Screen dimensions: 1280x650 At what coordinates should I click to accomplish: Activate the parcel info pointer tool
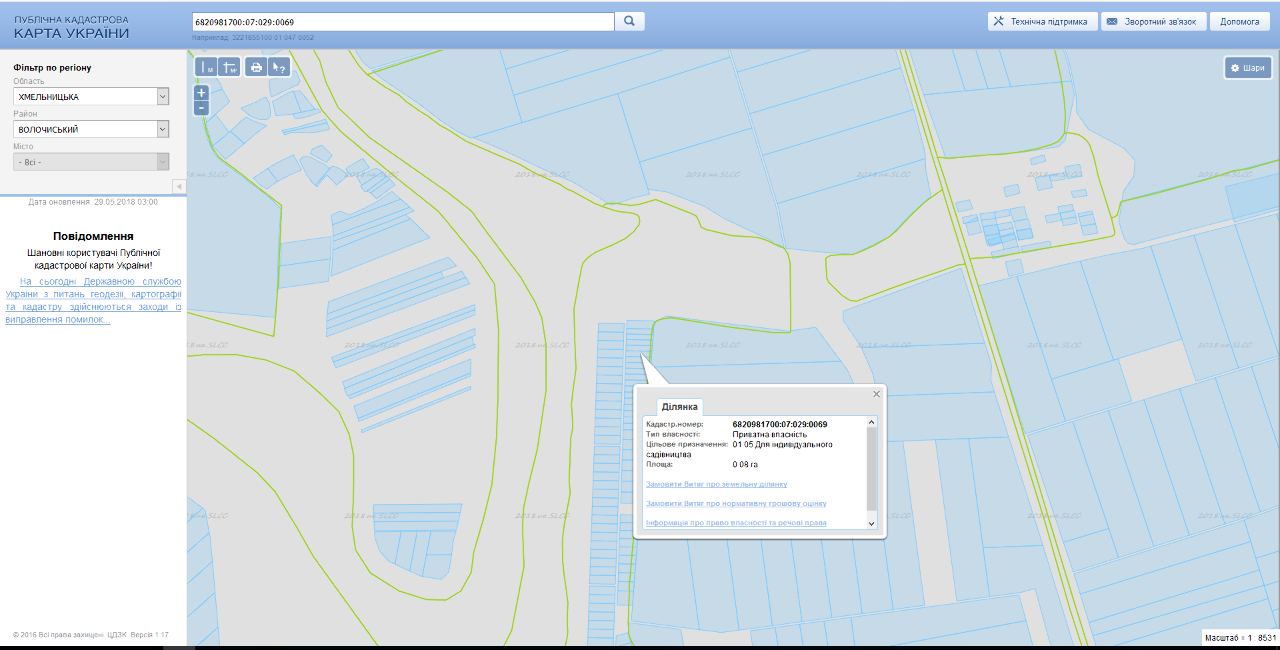[279, 67]
